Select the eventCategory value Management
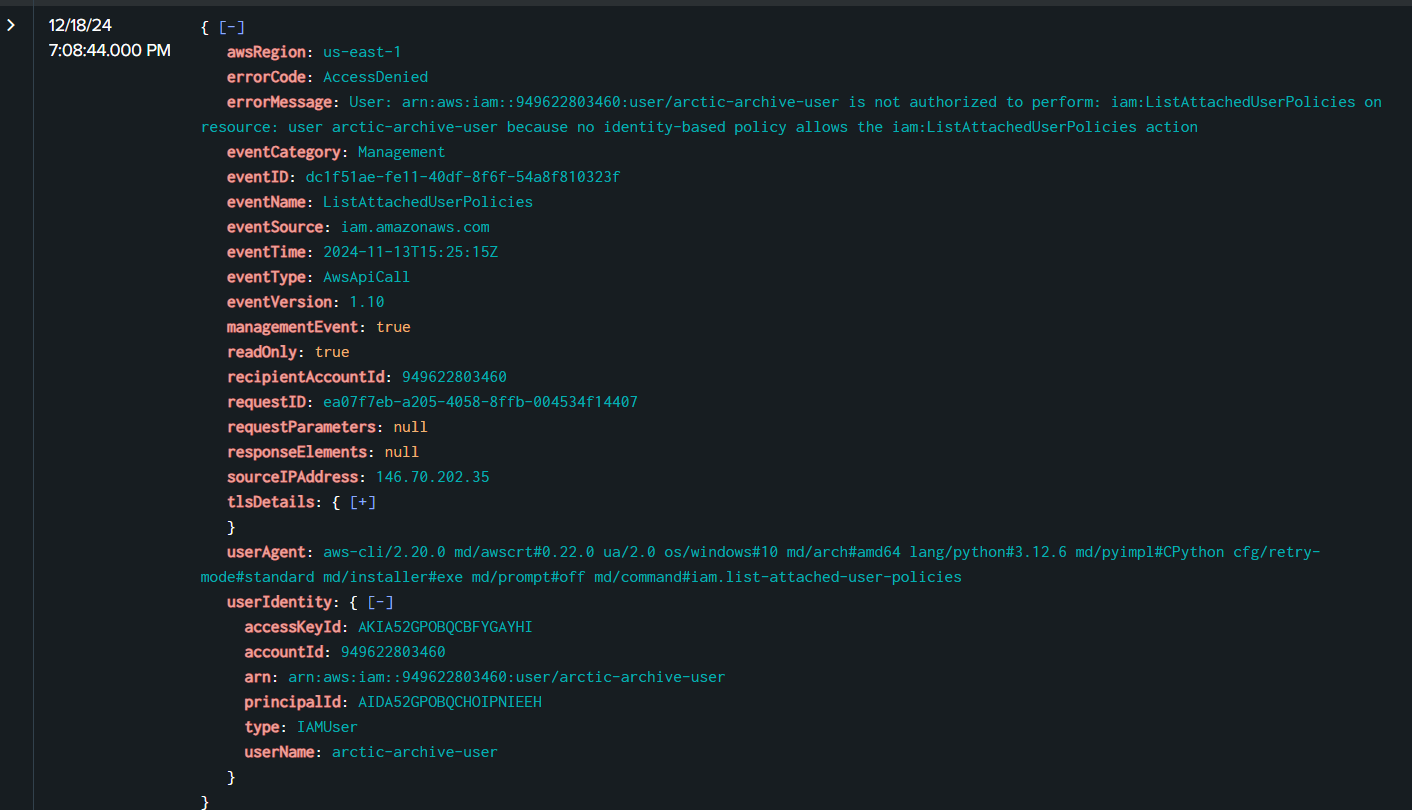The width and height of the screenshot is (1412, 810). coord(401,152)
